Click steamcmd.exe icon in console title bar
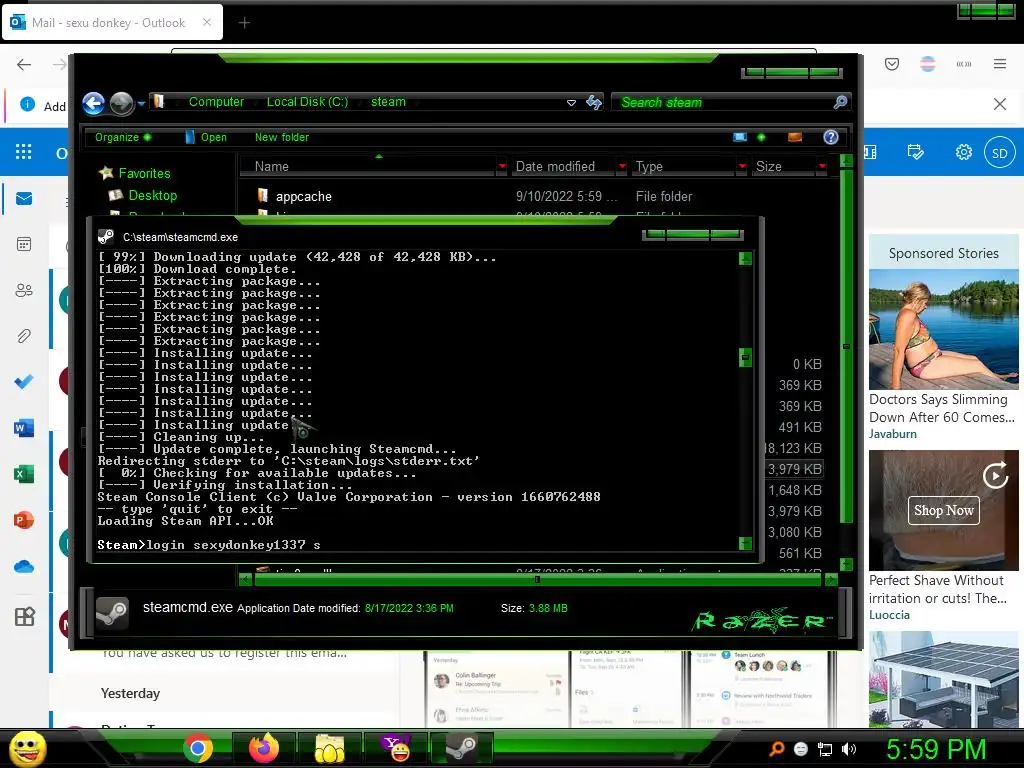Image resolution: width=1024 pixels, height=768 pixels. click(106, 236)
